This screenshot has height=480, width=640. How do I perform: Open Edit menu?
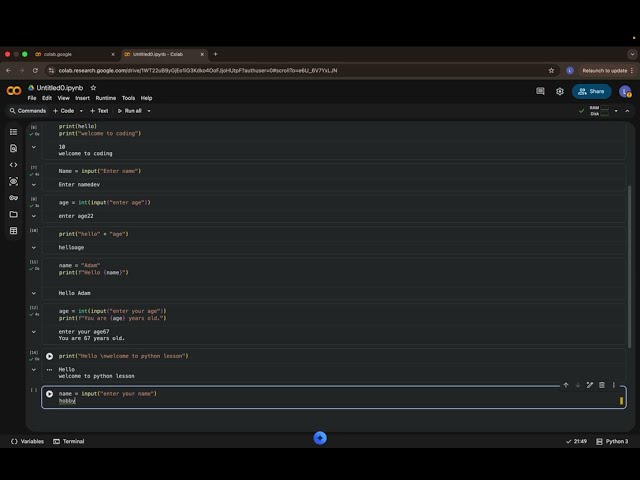coord(47,98)
